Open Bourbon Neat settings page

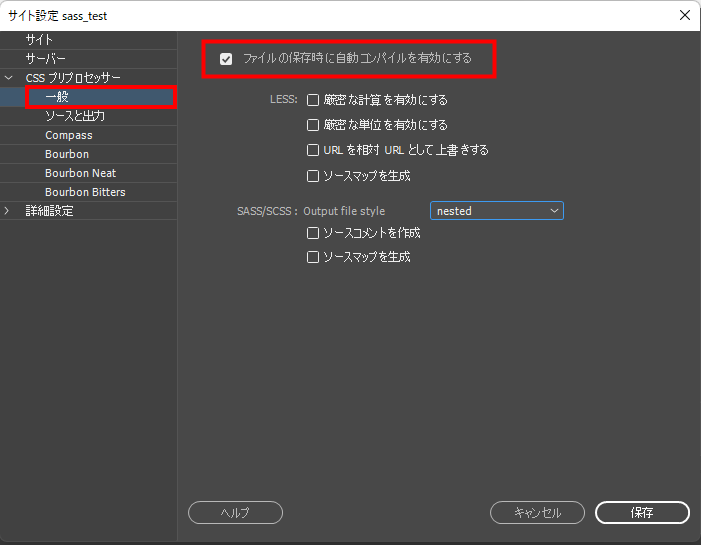[x=80, y=173]
